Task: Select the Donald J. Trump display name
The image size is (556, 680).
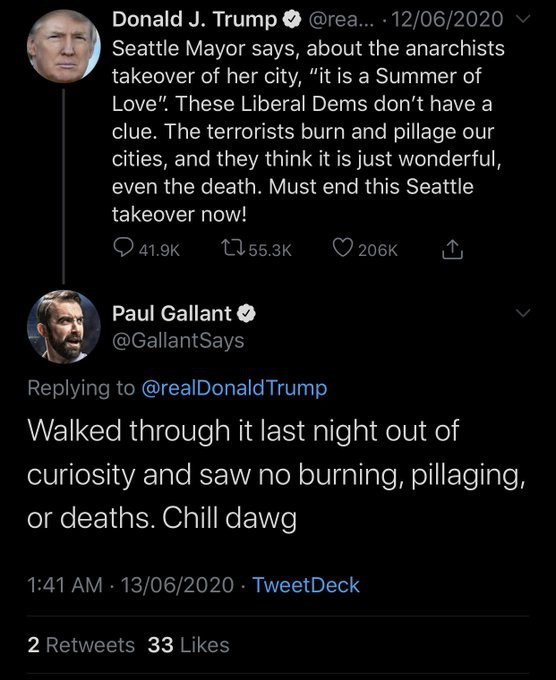Action: (194, 20)
